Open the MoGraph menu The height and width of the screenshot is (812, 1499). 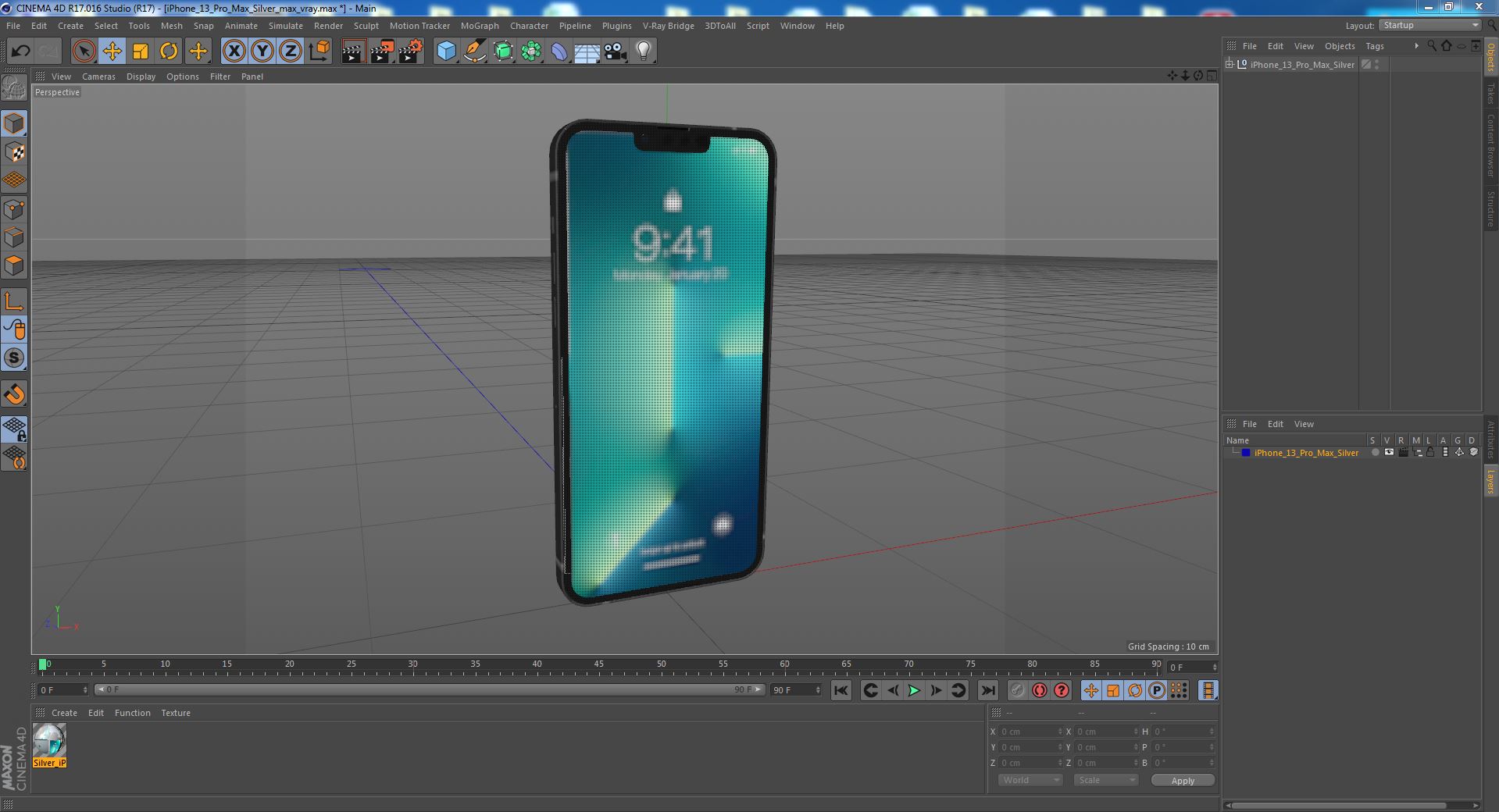pos(480,26)
